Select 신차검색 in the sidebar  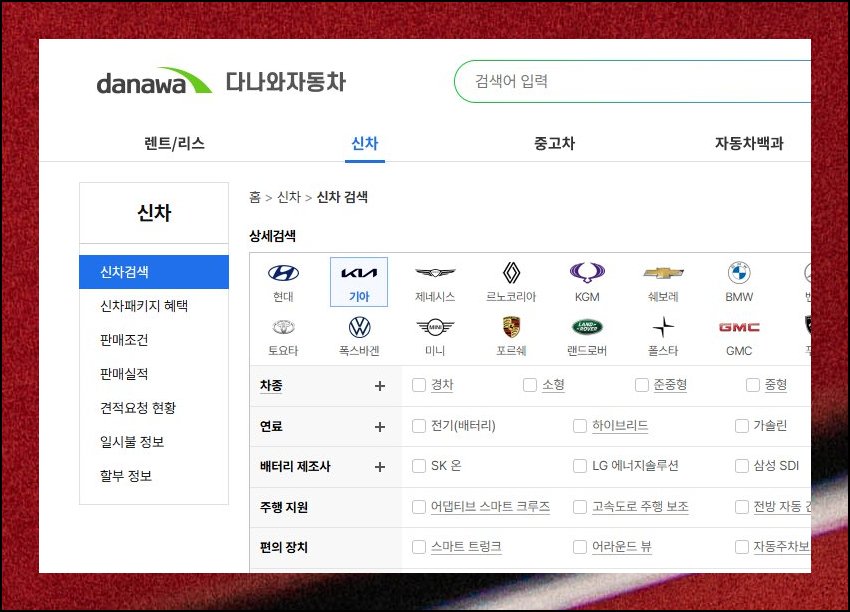tap(154, 272)
